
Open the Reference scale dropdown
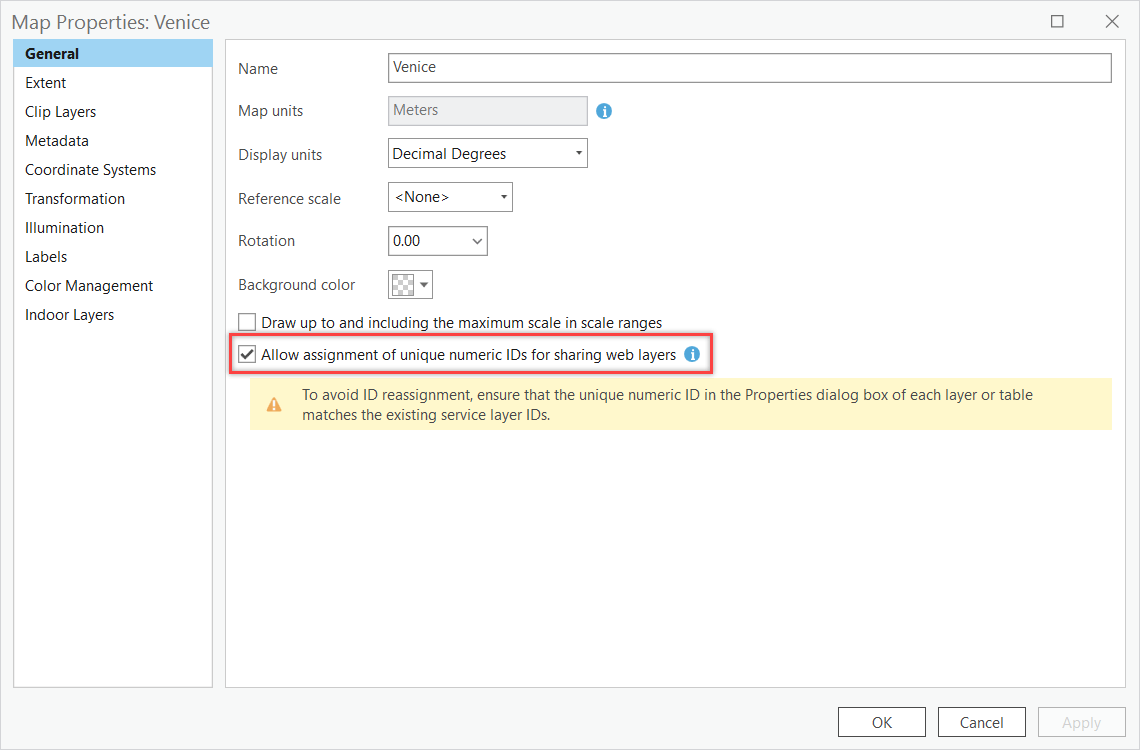point(503,196)
